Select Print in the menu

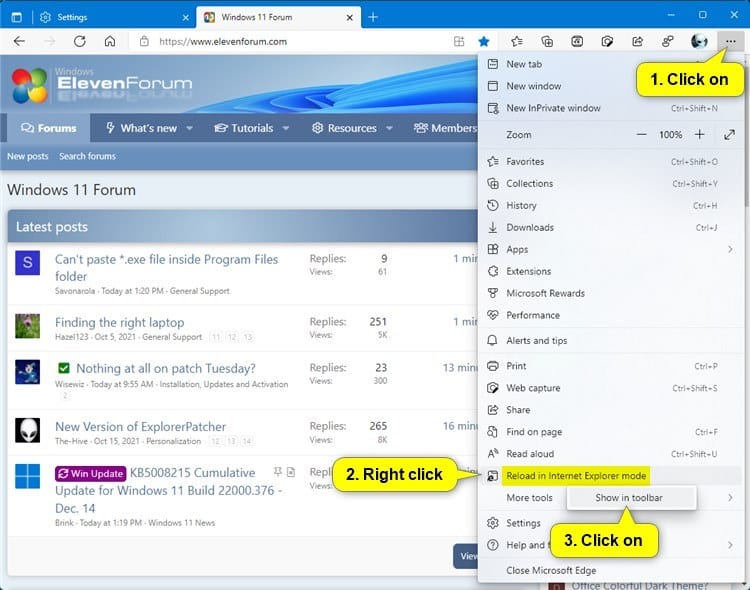[x=610, y=366]
